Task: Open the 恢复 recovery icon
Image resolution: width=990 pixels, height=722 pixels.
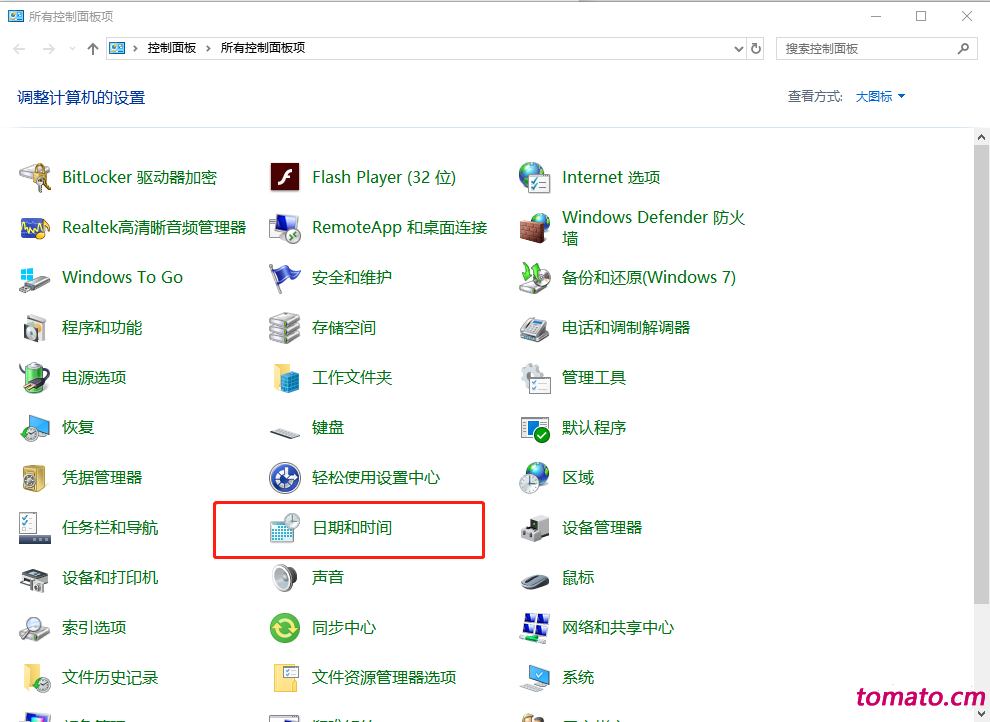Action: (x=35, y=427)
